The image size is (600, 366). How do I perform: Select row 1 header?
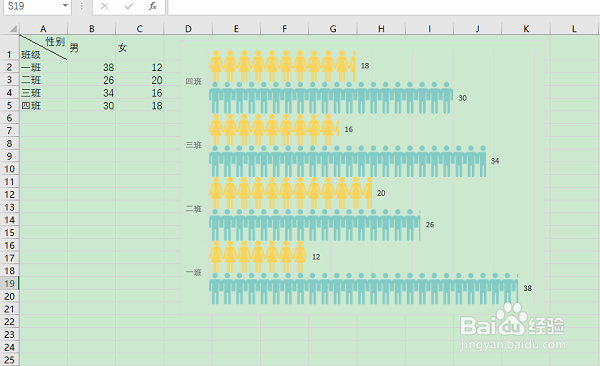[9, 47]
